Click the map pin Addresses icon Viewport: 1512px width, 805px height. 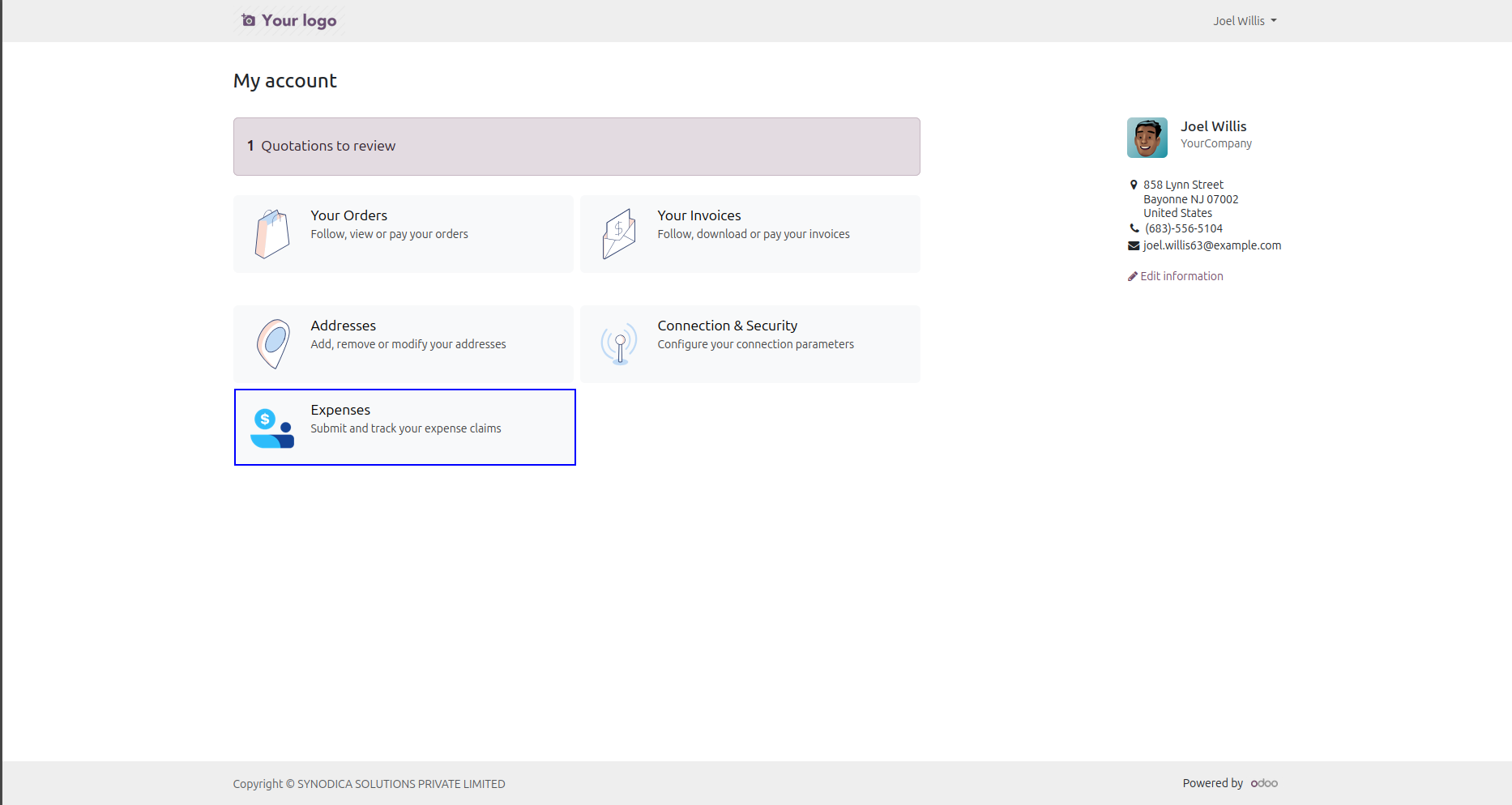click(x=273, y=344)
